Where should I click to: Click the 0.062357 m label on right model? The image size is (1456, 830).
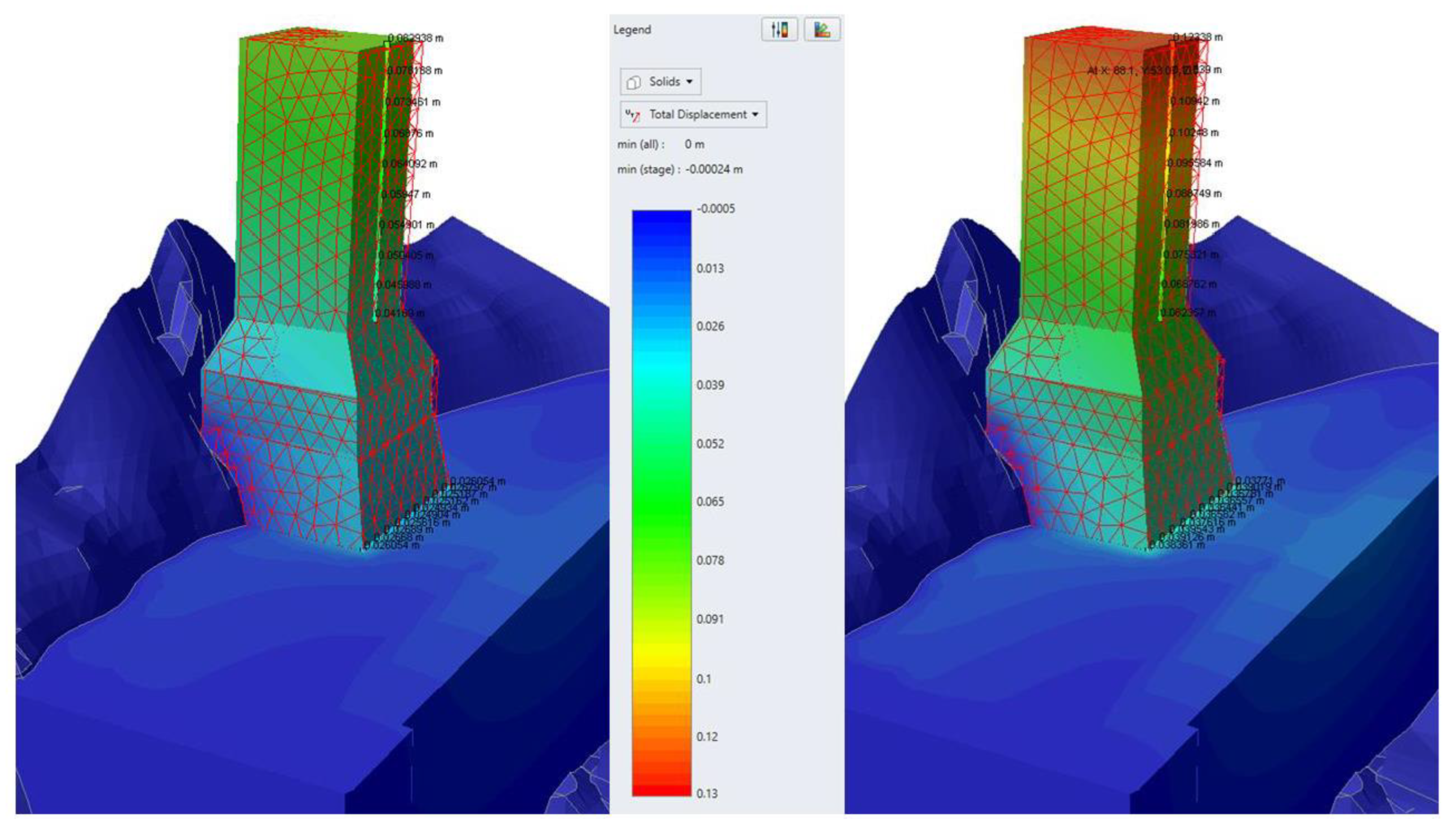(x=1189, y=312)
